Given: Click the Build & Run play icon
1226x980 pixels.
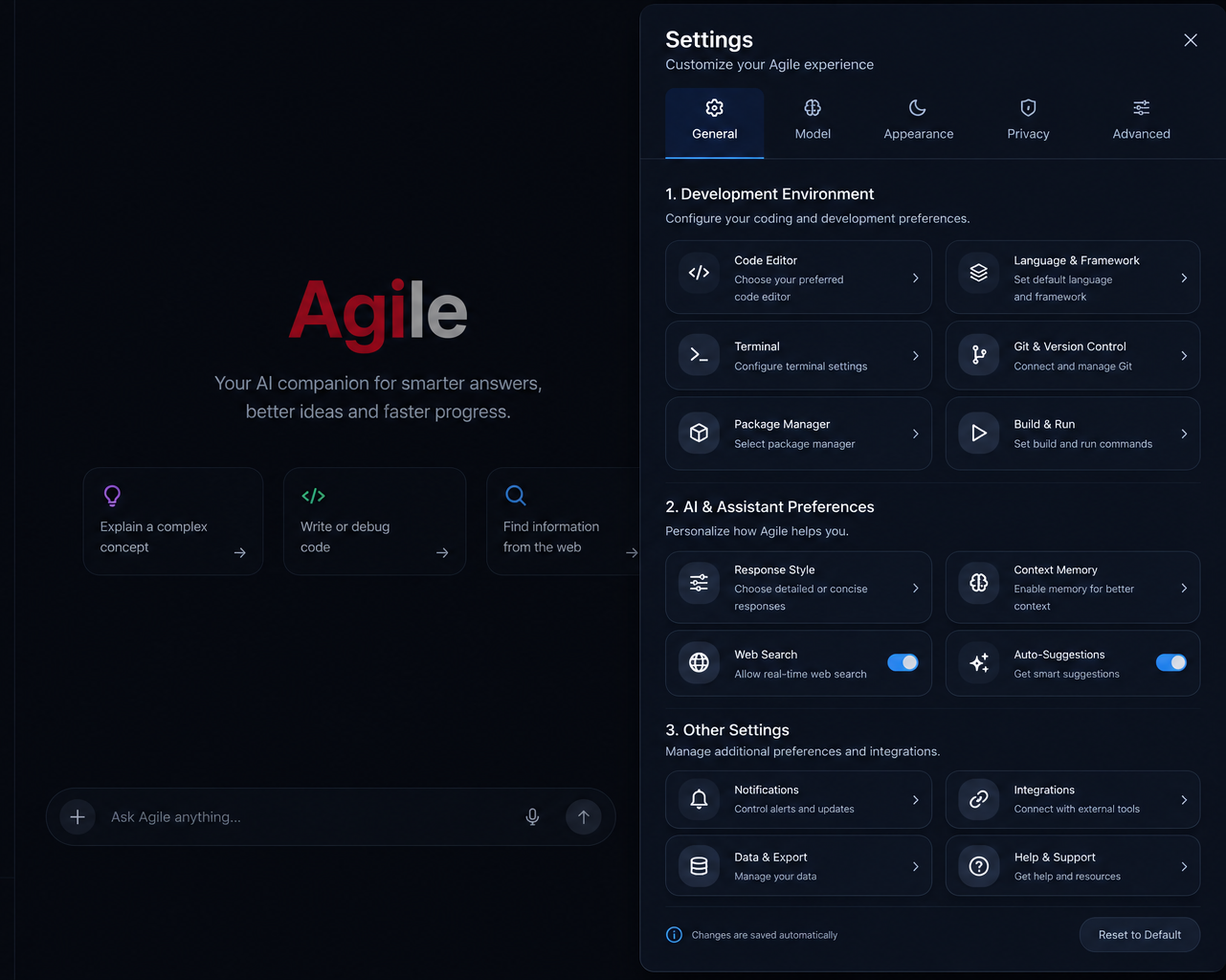Looking at the screenshot, I should (978, 433).
